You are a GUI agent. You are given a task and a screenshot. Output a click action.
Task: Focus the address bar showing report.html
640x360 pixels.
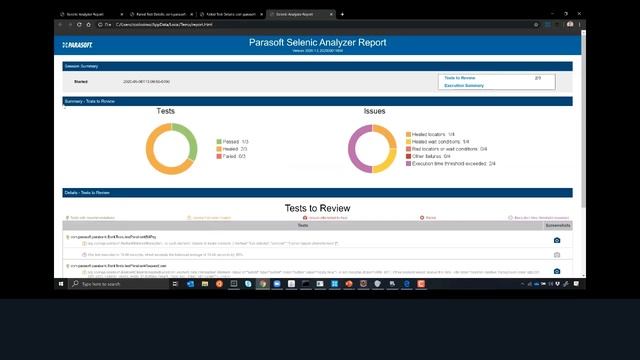[318, 24]
